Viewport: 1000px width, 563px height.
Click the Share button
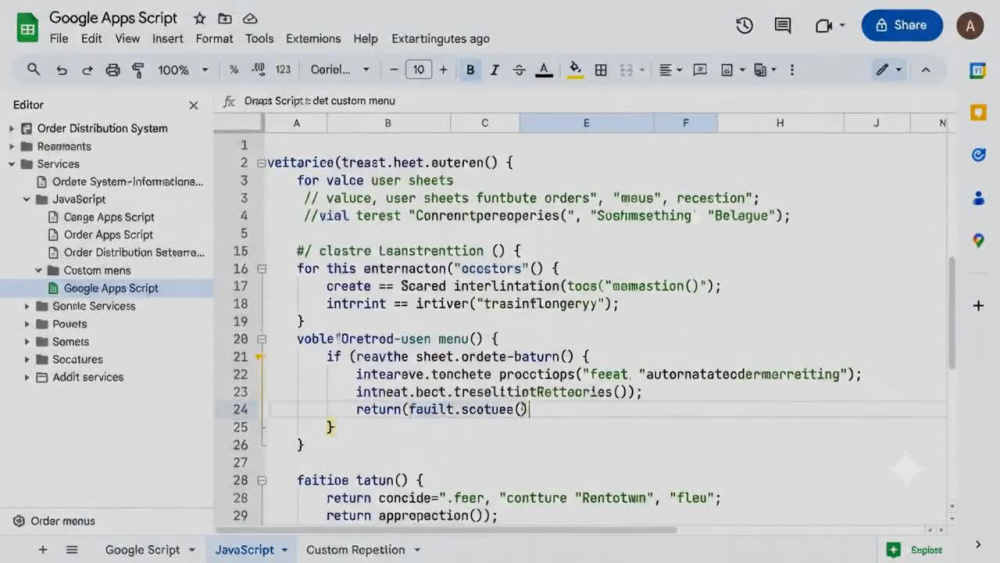point(901,26)
